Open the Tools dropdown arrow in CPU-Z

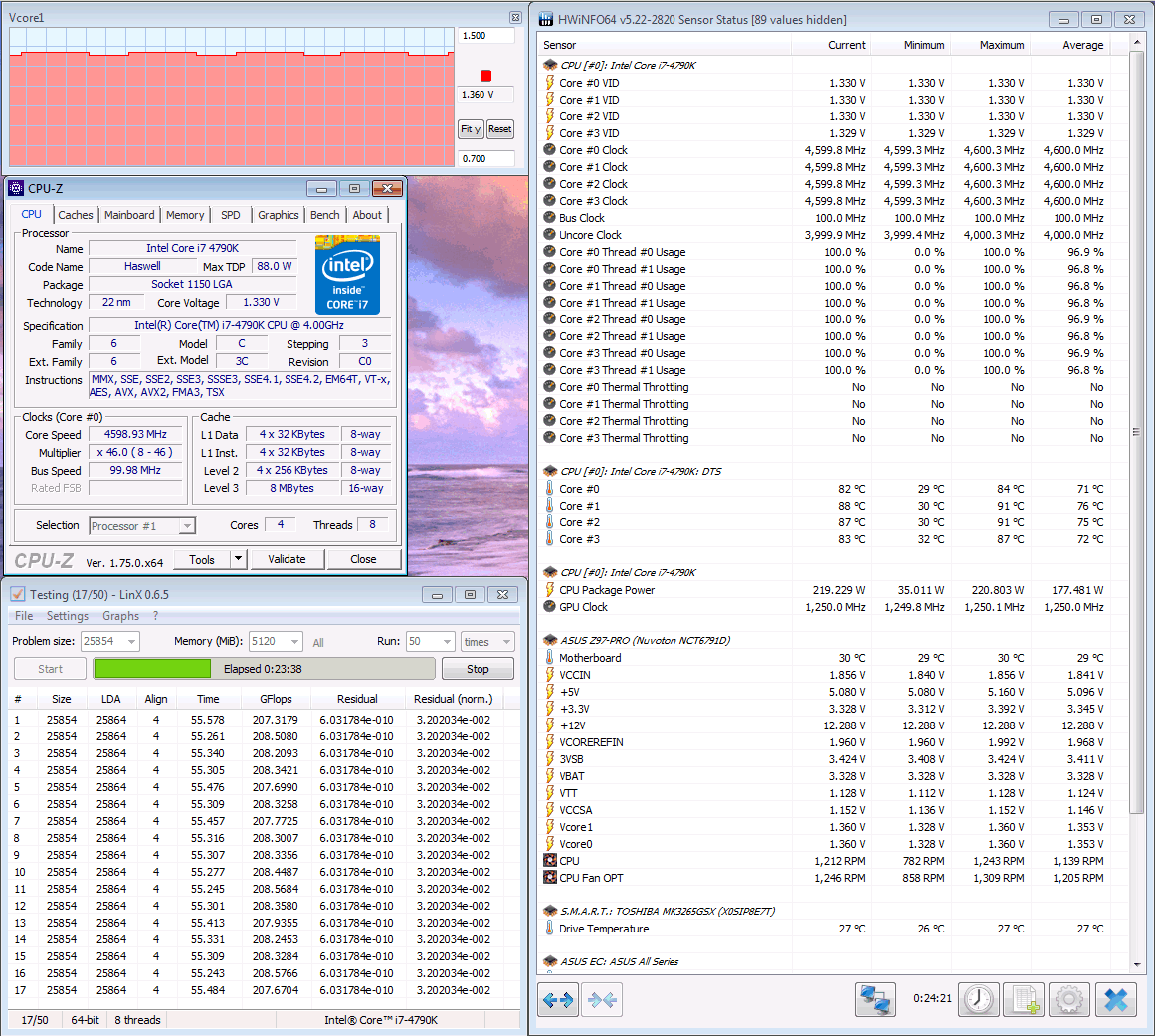tap(238, 559)
